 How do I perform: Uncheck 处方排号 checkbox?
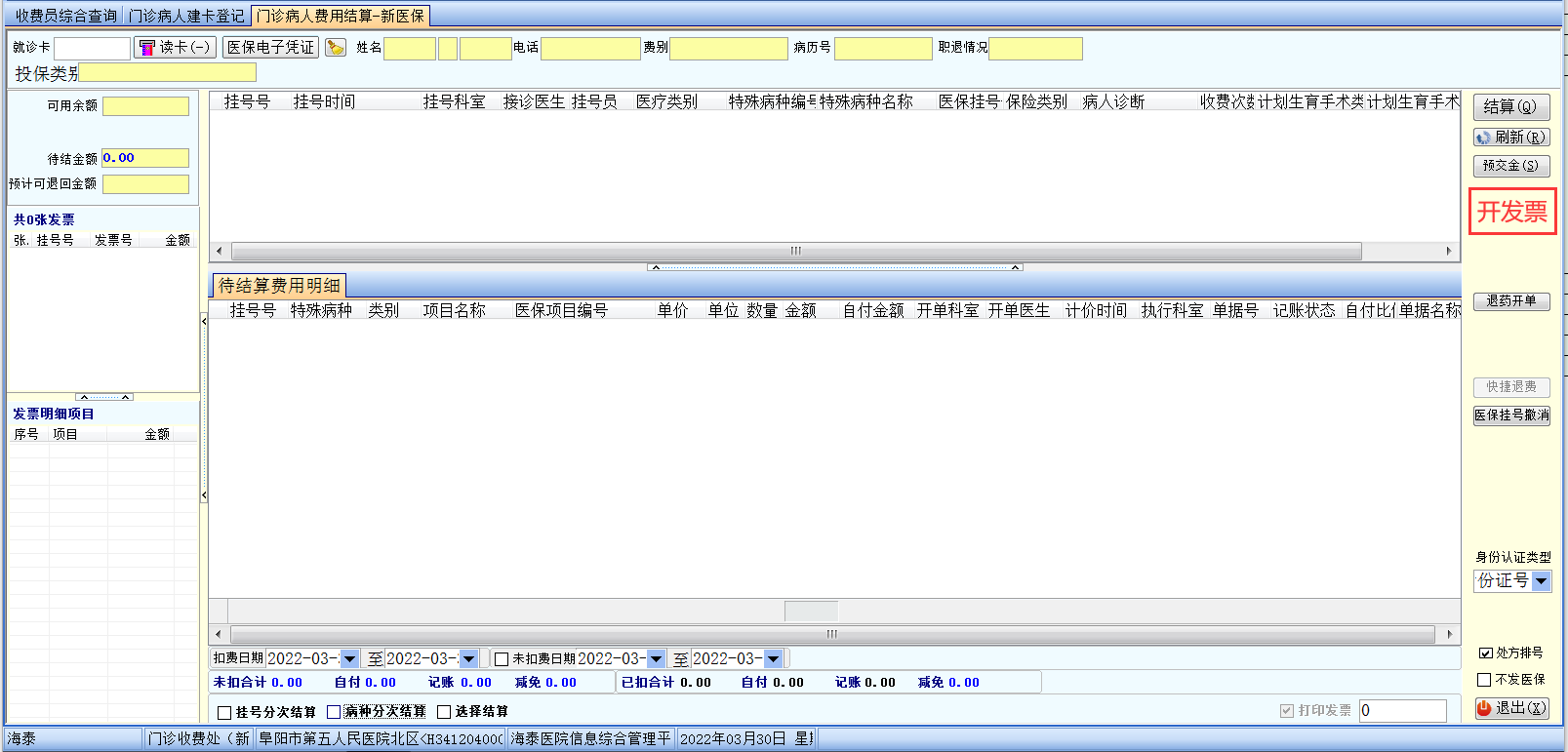coord(1485,653)
